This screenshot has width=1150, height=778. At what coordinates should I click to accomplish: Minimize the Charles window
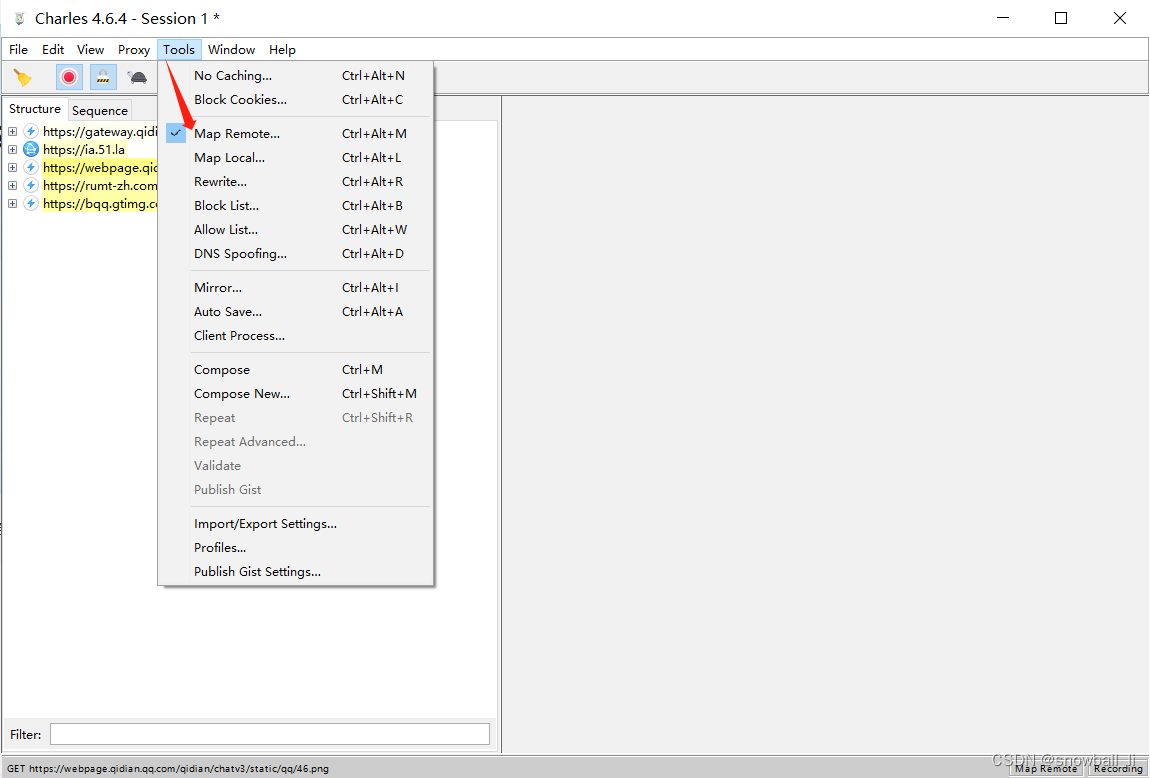point(1003,18)
